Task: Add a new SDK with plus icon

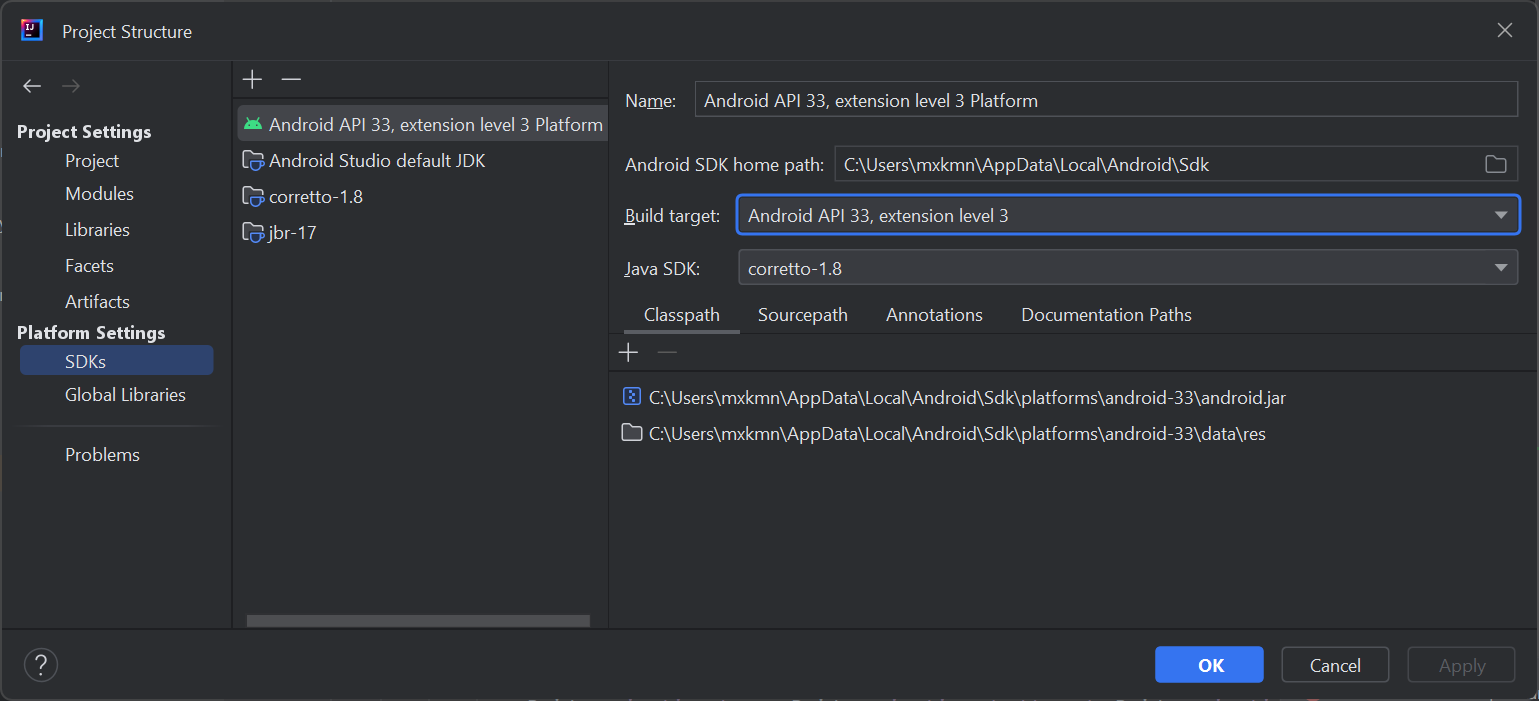Action: (253, 79)
